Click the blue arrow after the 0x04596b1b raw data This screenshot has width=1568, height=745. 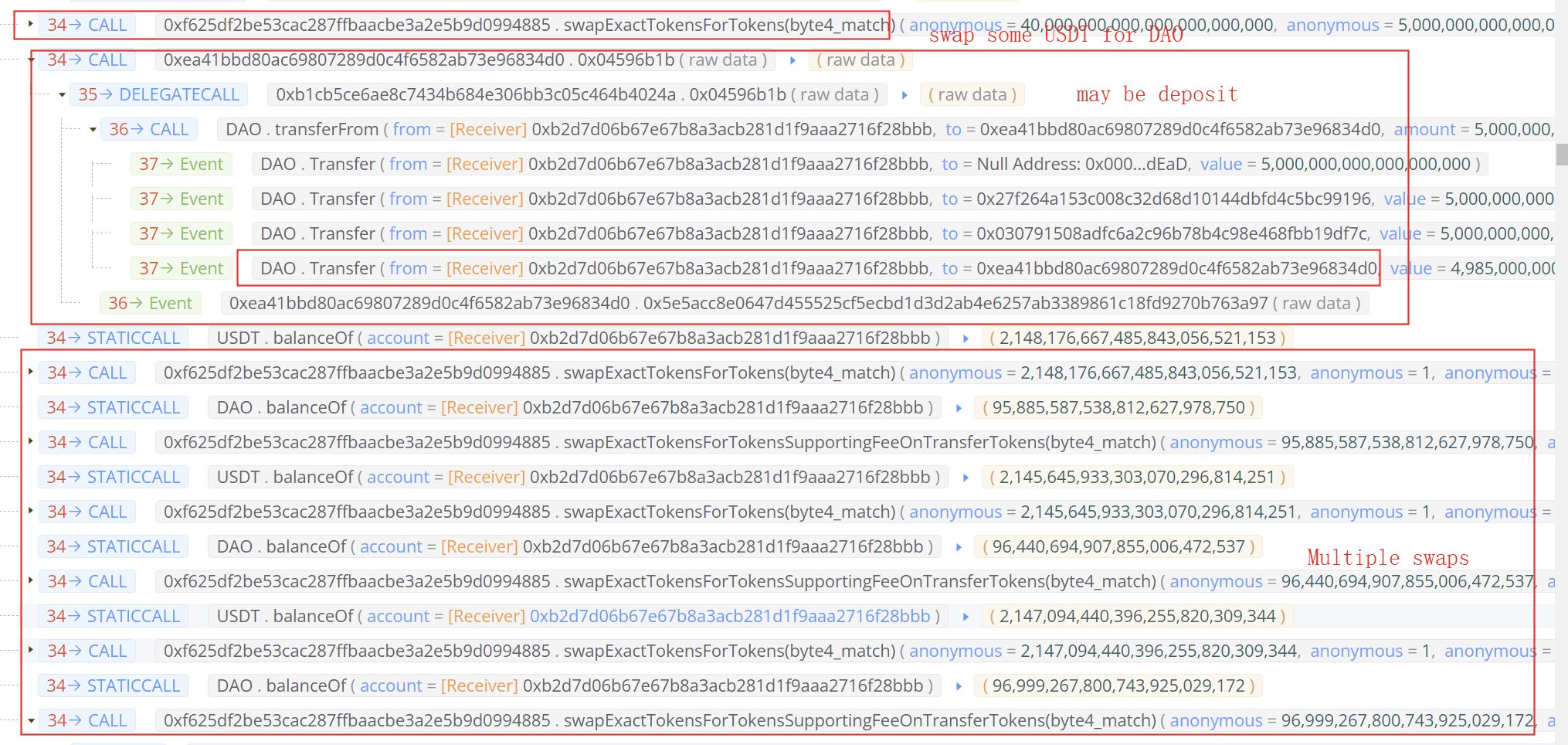[x=794, y=60]
